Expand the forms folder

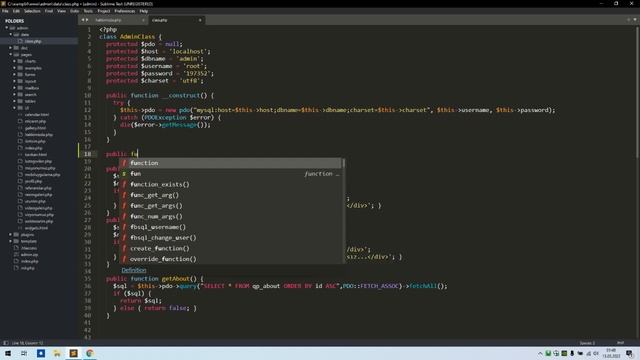point(14,74)
